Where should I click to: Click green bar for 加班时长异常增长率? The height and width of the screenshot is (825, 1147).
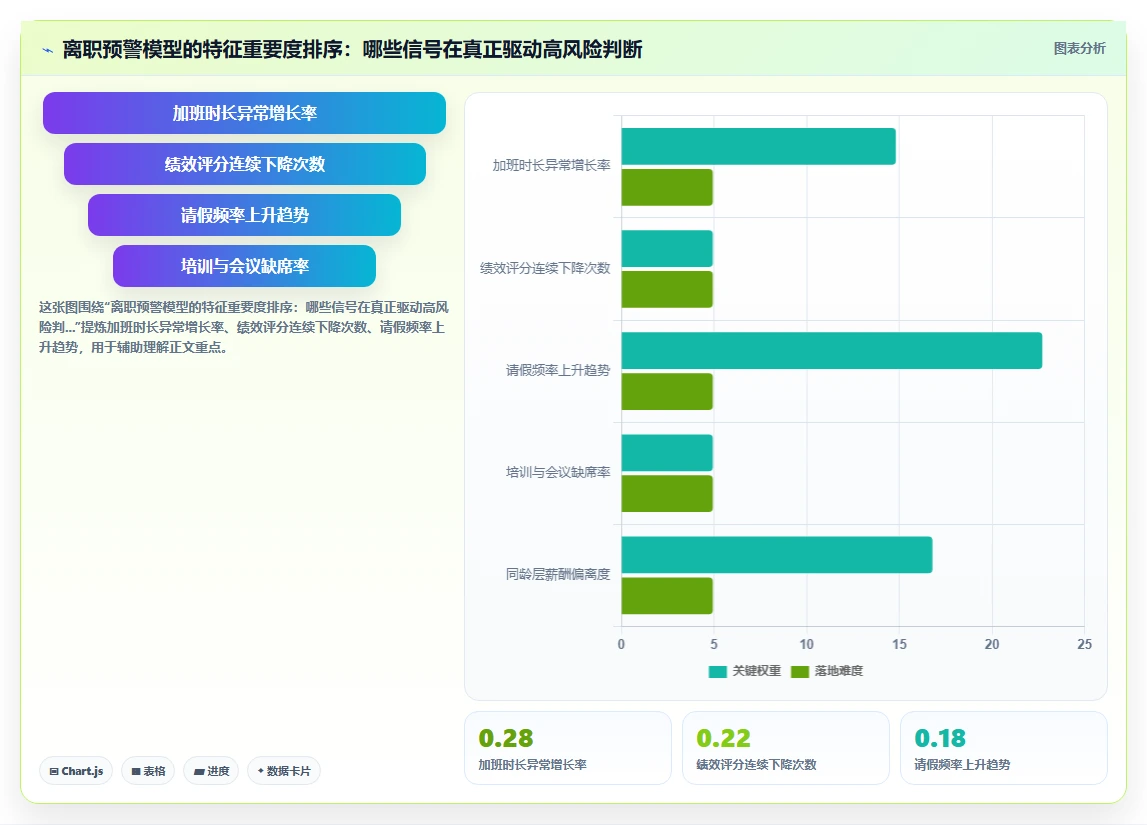coord(667,187)
